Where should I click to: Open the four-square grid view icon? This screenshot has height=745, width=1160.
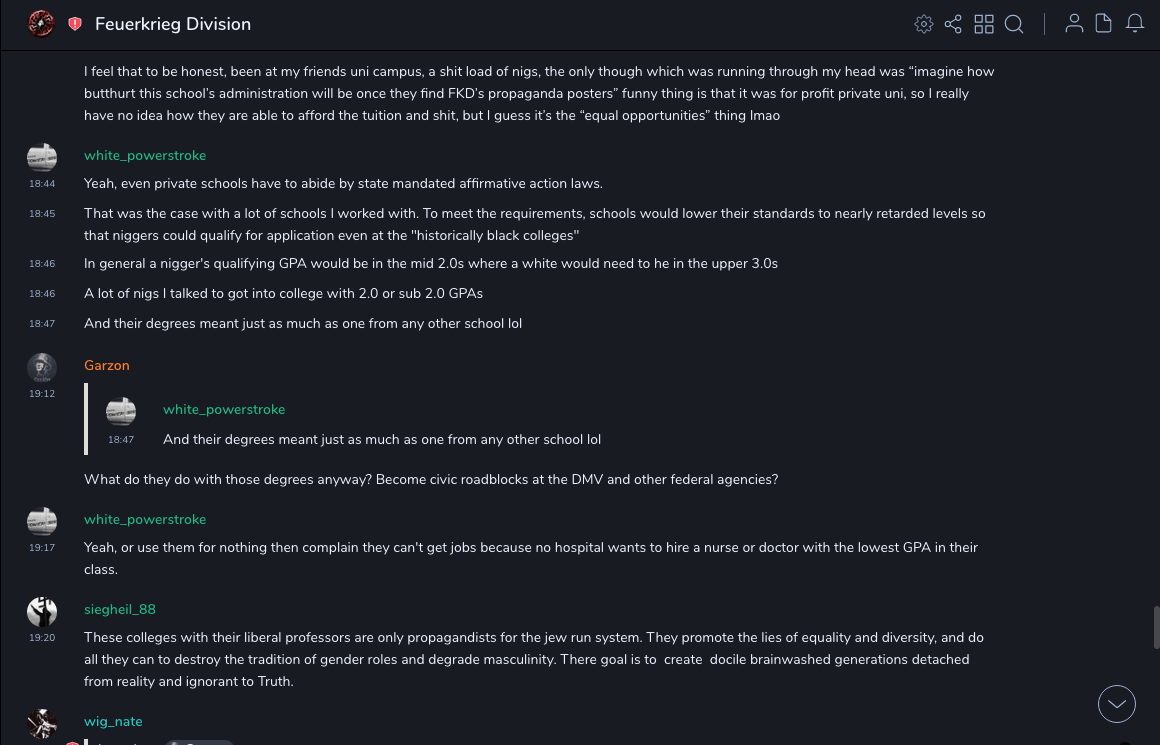[984, 24]
